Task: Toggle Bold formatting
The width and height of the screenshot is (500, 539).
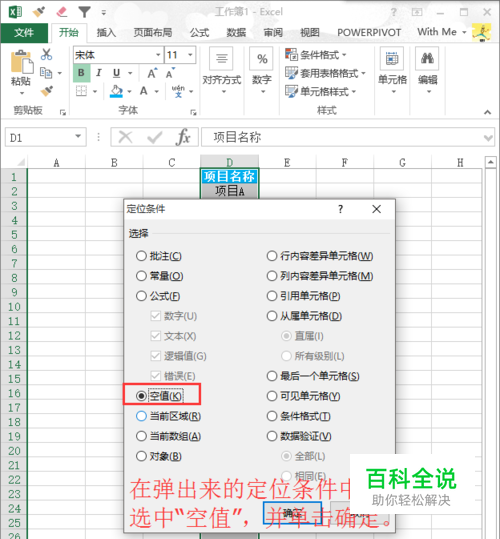Action: coord(81,73)
